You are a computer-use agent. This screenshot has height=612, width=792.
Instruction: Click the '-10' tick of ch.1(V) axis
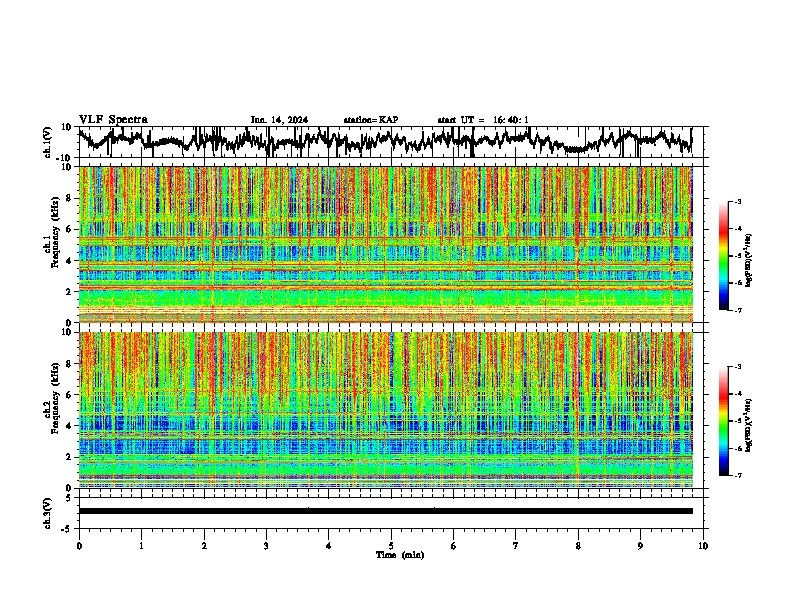65,158
